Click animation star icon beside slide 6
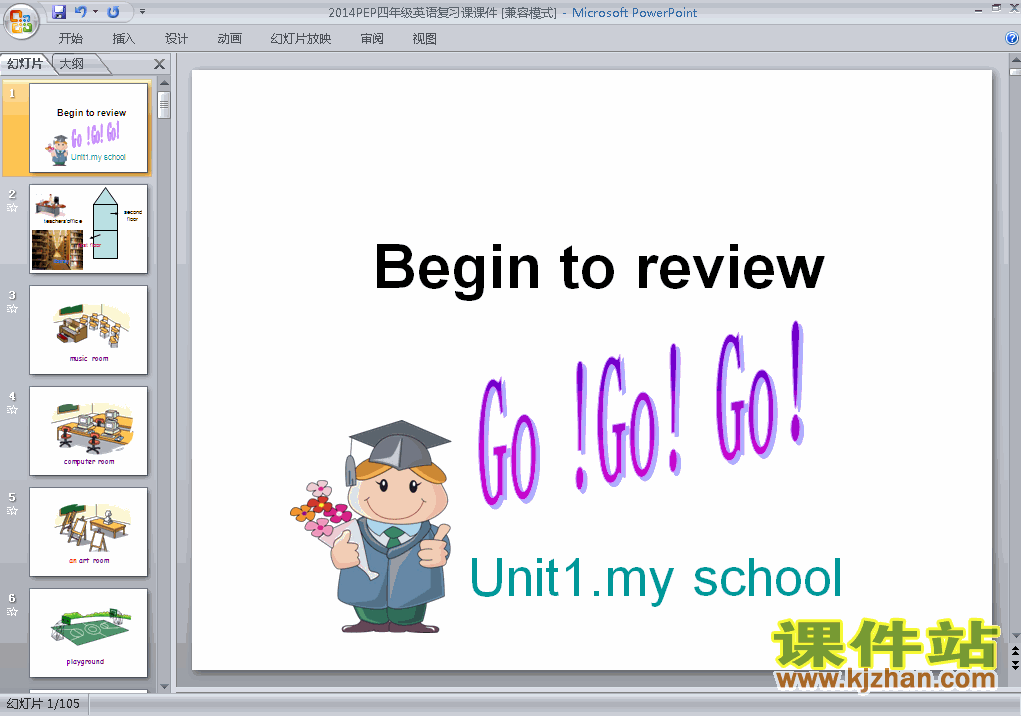The image size is (1021, 716). click(12, 611)
